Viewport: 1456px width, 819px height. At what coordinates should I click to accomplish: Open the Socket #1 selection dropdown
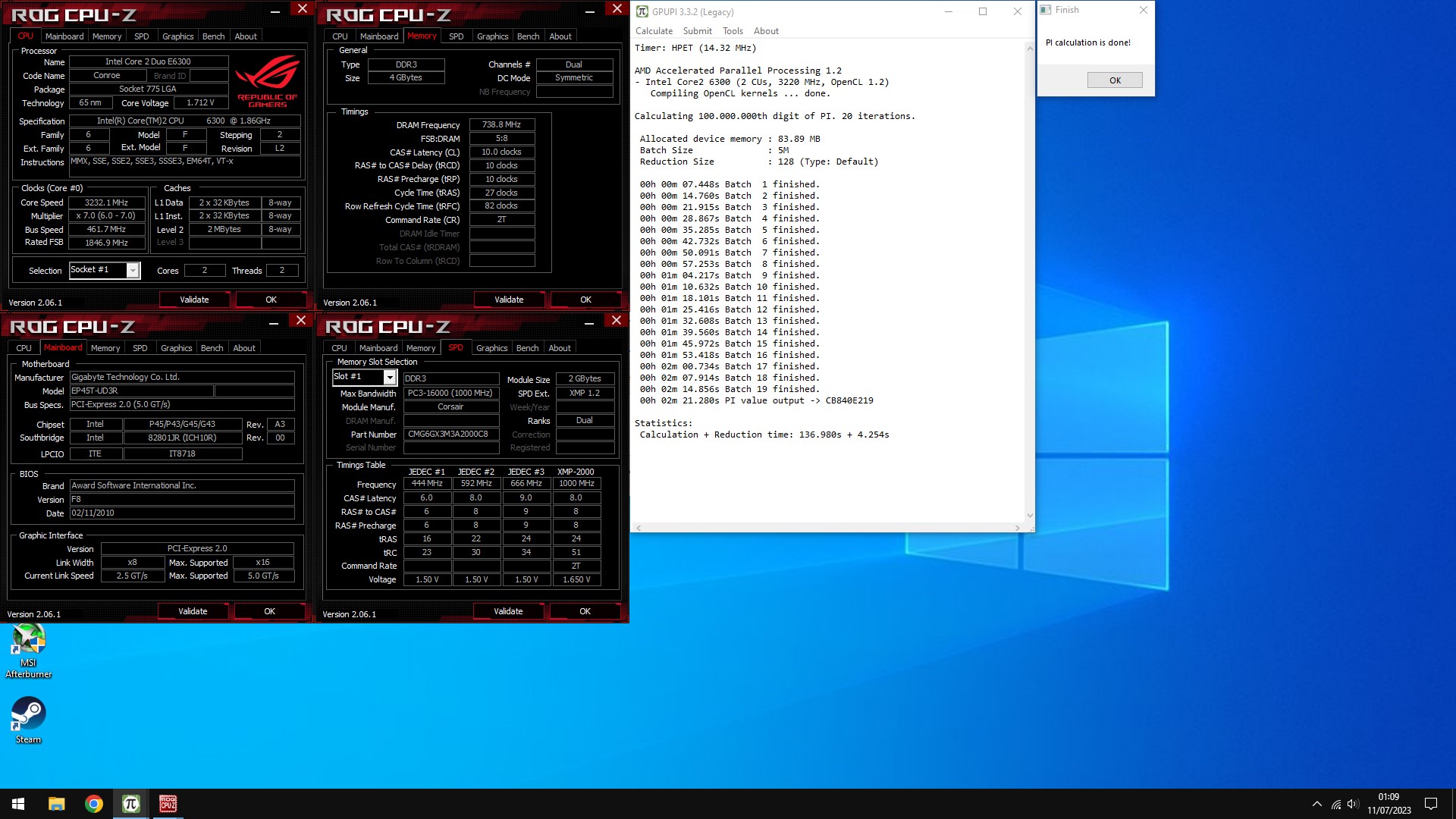point(133,270)
